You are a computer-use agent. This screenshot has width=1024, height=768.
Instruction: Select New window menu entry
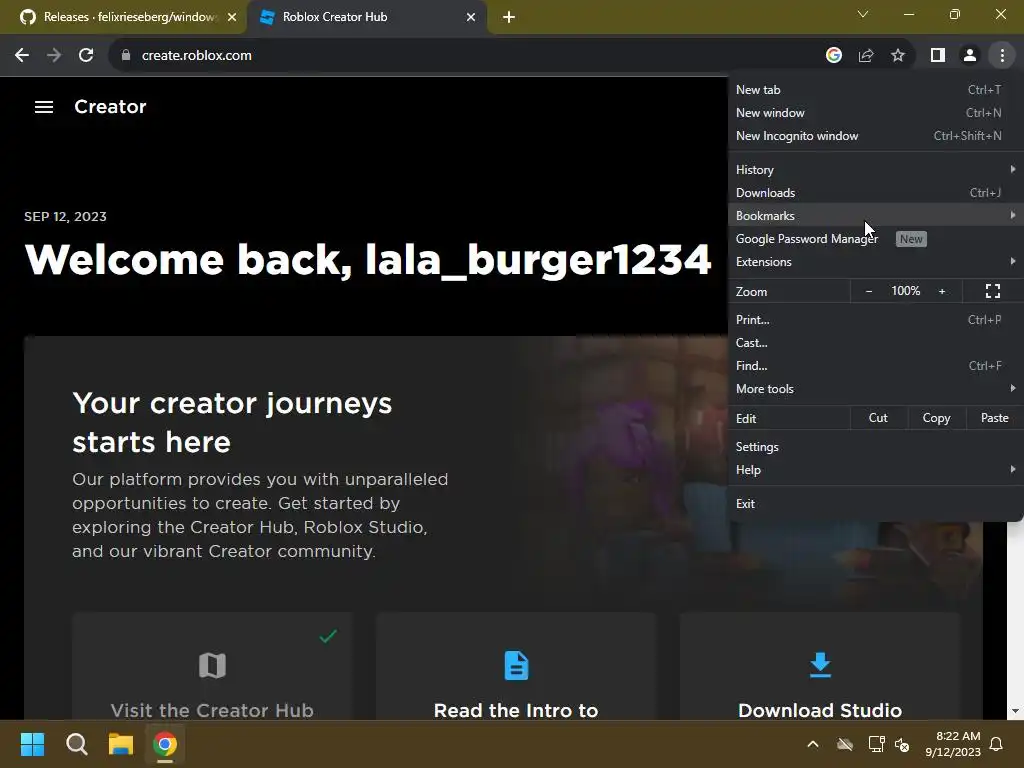tap(874, 113)
